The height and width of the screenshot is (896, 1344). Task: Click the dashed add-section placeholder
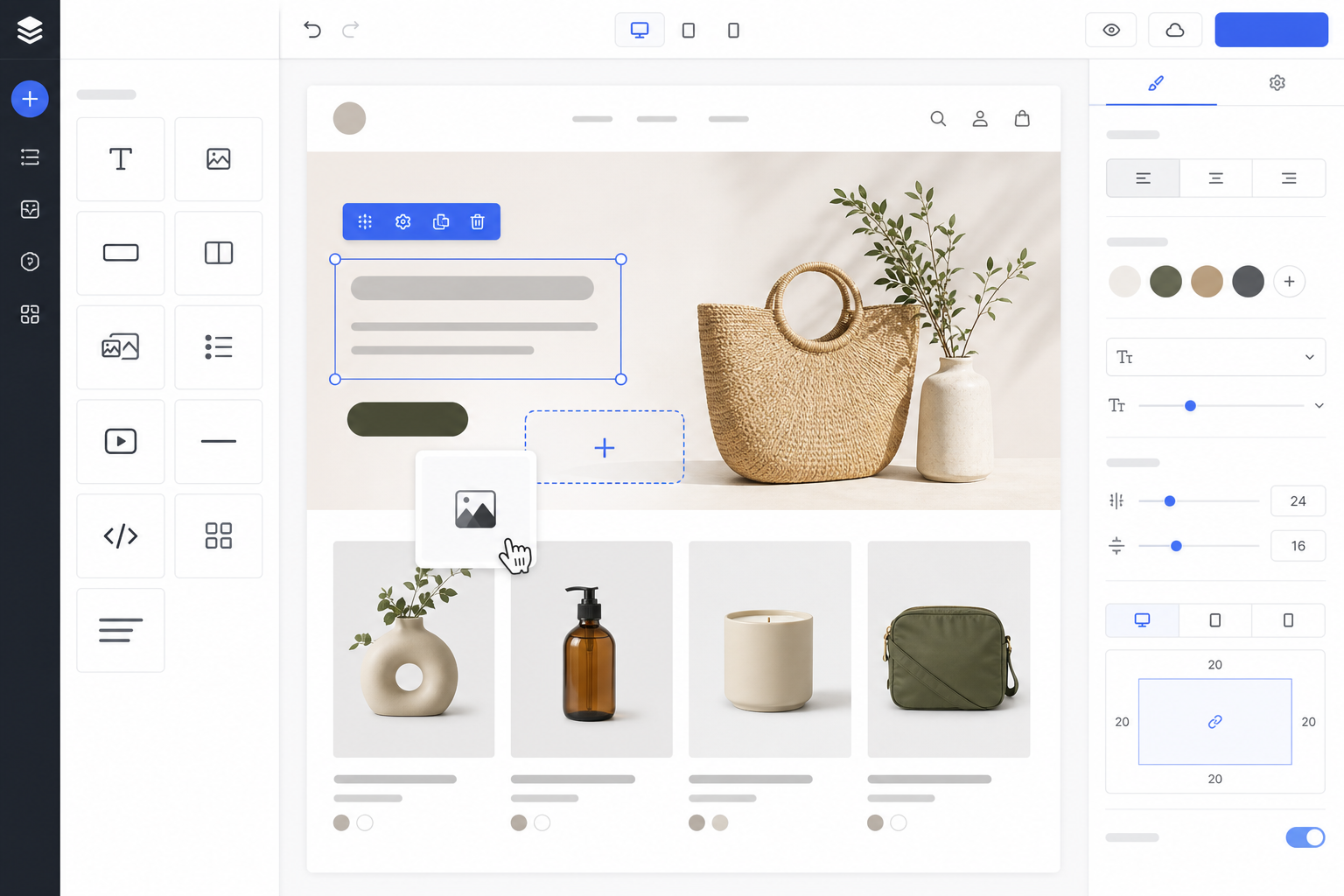coord(605,447)
